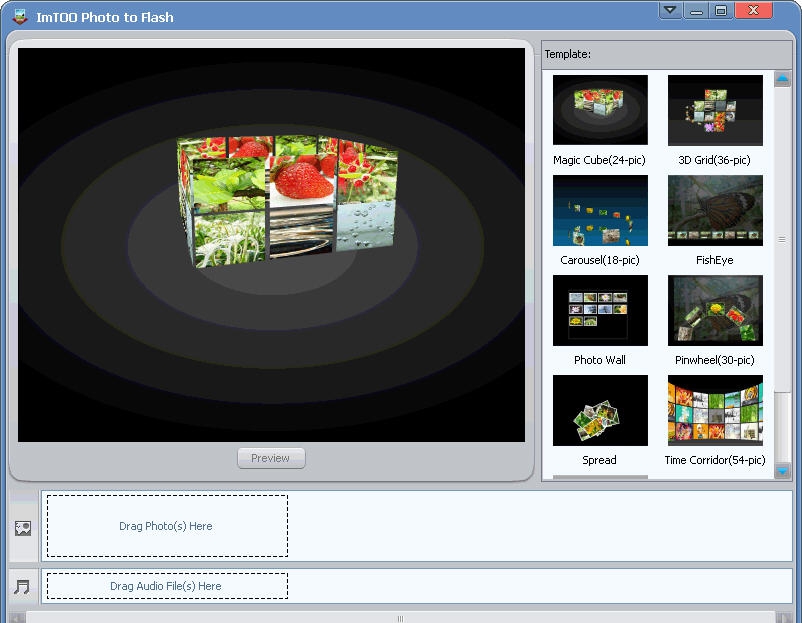802x623 pixels.
Task: Click the music note icon beside the audio track
Action: click(21, 586)
